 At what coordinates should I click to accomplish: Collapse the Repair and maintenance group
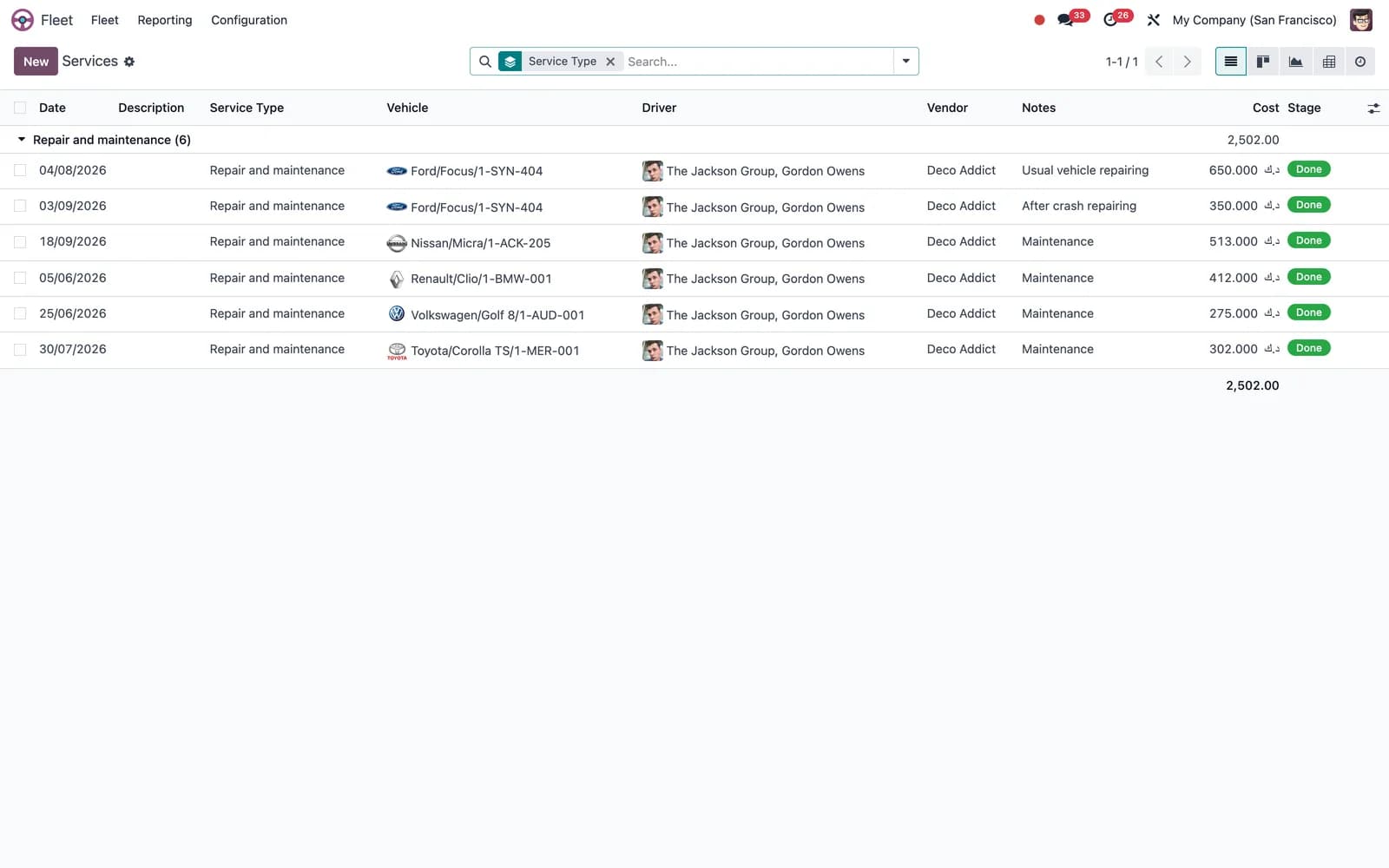[22, 140]
